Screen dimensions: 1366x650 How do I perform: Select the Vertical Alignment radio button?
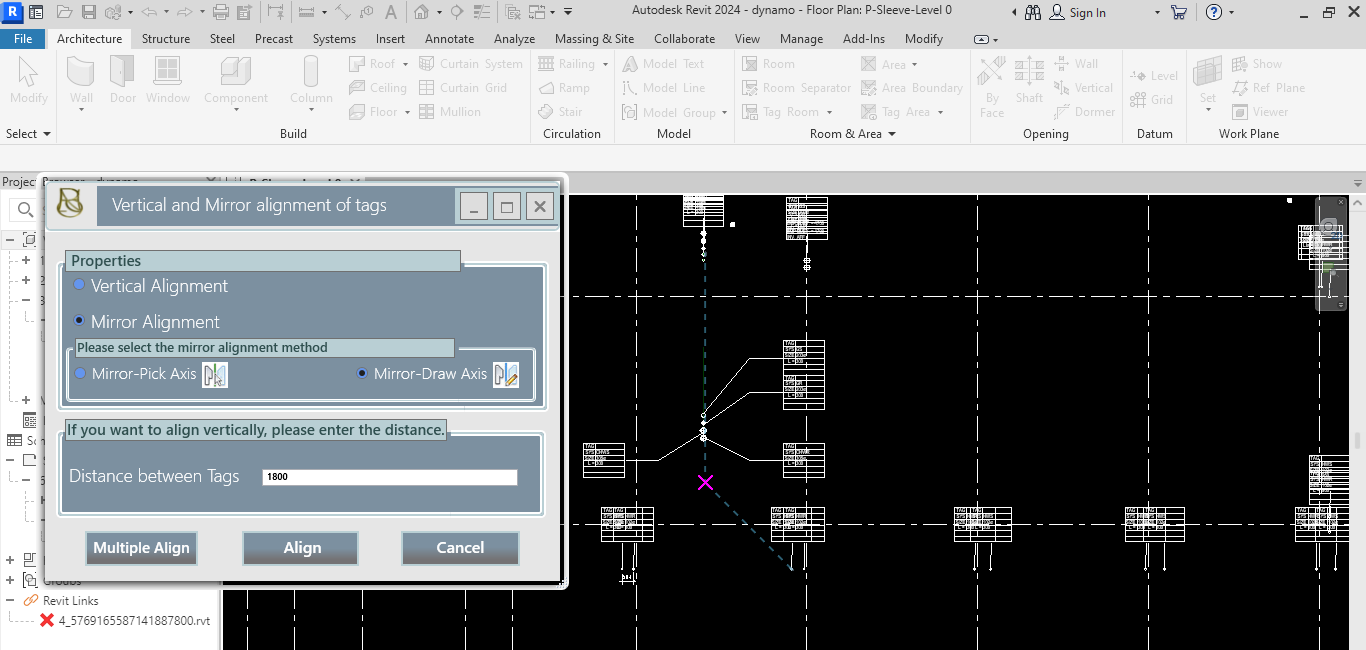[80, 285]
